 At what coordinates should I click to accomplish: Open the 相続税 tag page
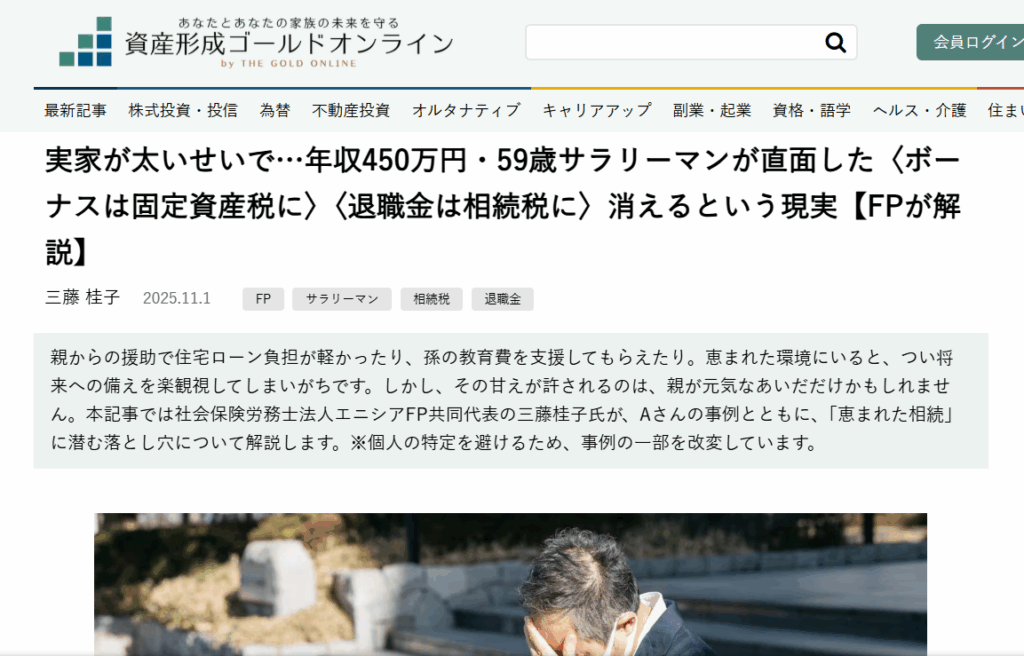(x=432, y=299)
